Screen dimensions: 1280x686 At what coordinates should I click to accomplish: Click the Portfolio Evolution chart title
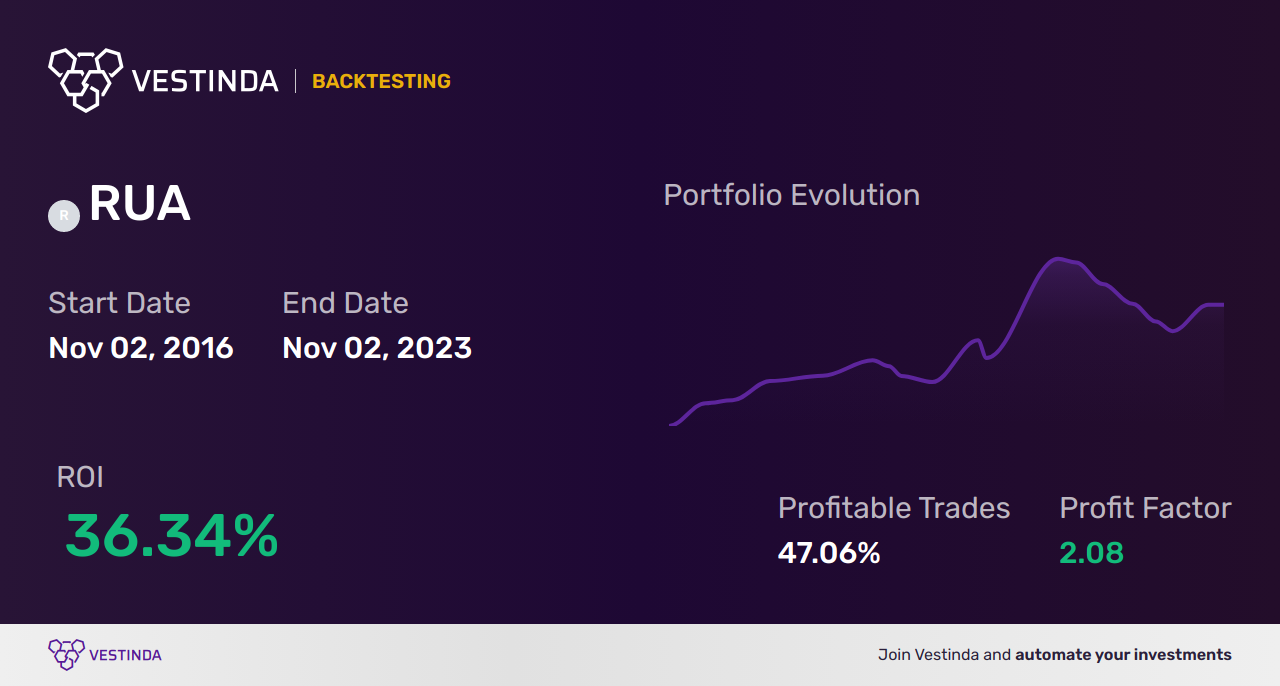pos(791,195)
